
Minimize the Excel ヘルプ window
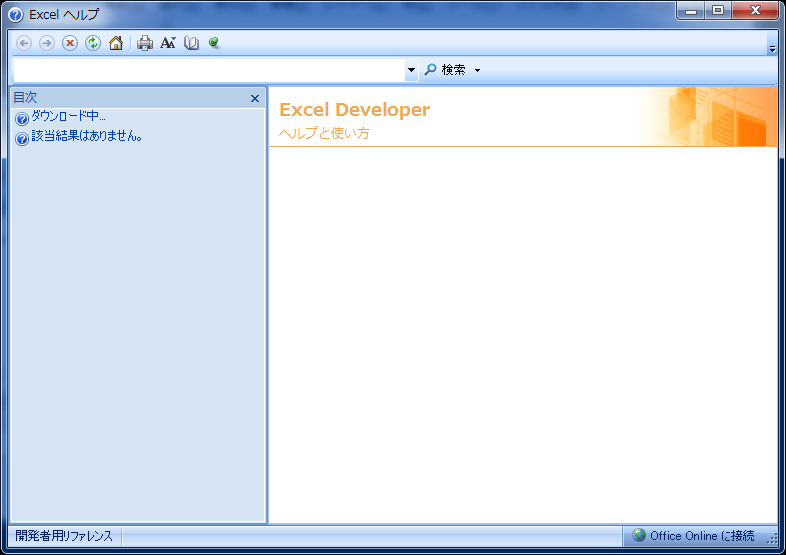point(691,11)
